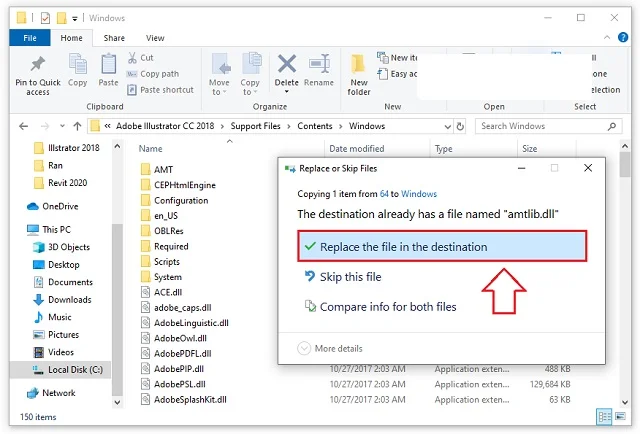The height and width of the screenshot is (434, 640).
Task: Click Adobe Illustrator CC 2018 breadcrumb
Action: pyautogui.click(x=165, y=126)
